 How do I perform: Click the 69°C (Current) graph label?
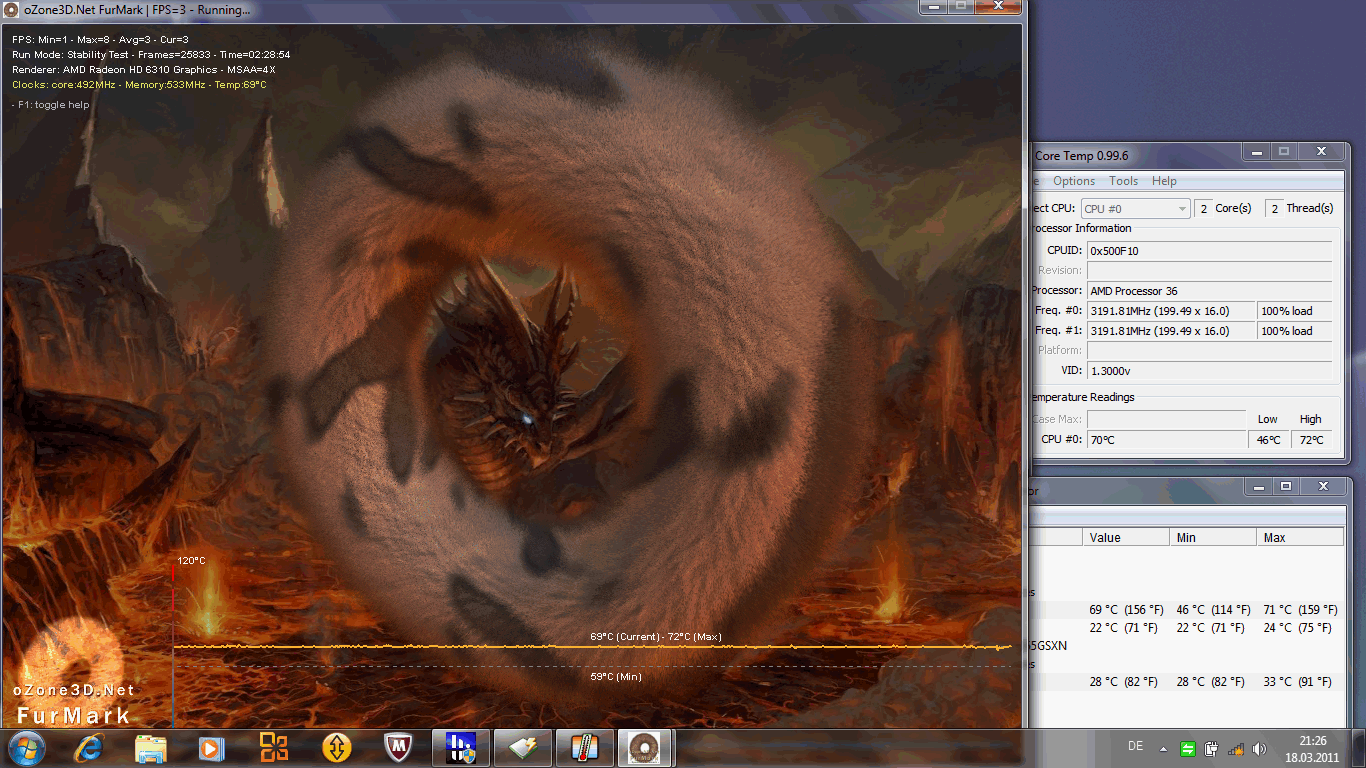[655, 637]
